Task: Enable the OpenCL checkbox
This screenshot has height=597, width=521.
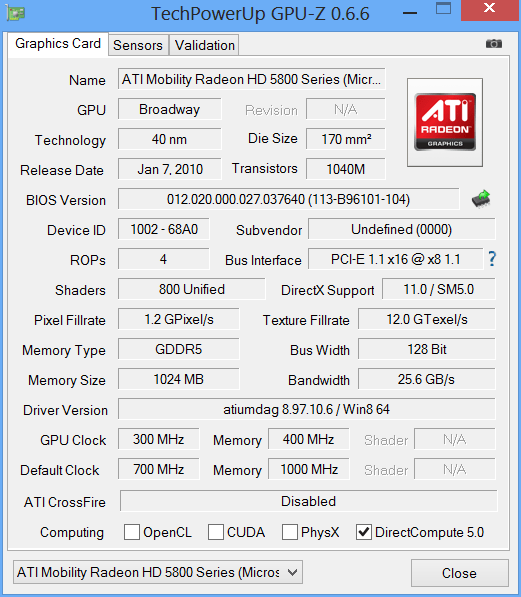Action: tap(132, 532)
